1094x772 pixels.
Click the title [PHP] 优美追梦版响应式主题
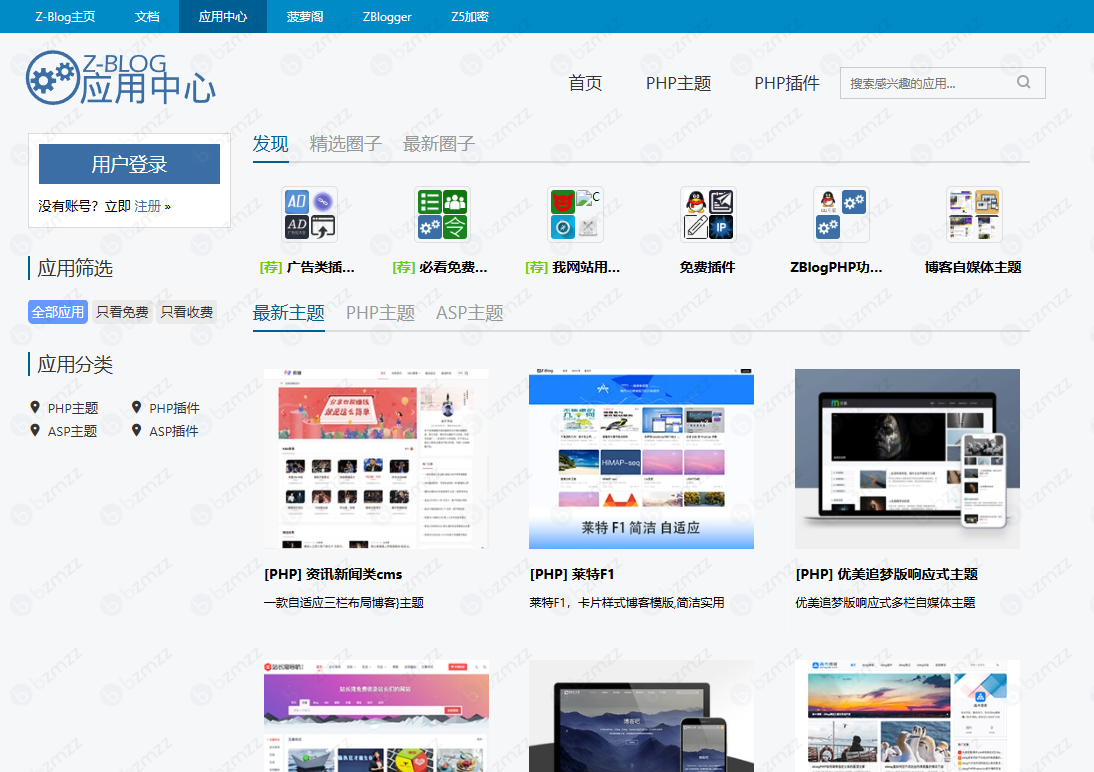point(887,574)
